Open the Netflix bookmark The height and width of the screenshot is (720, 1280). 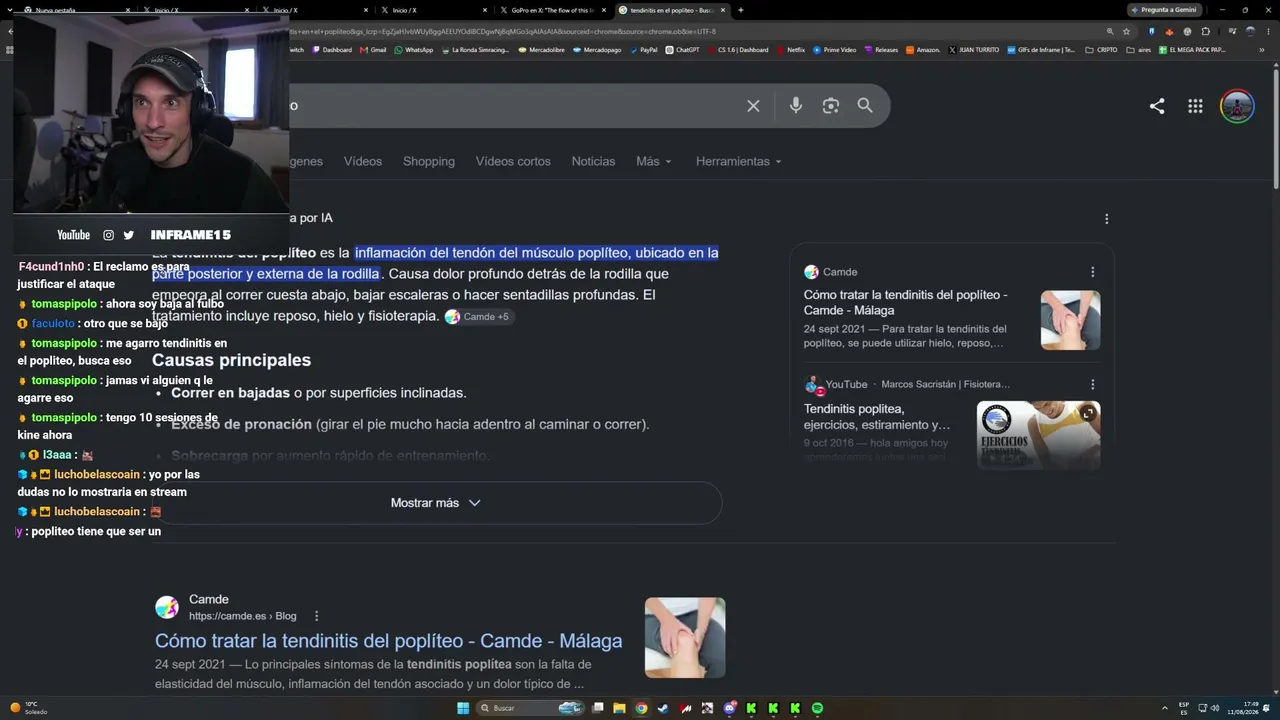tap(791, 50)
